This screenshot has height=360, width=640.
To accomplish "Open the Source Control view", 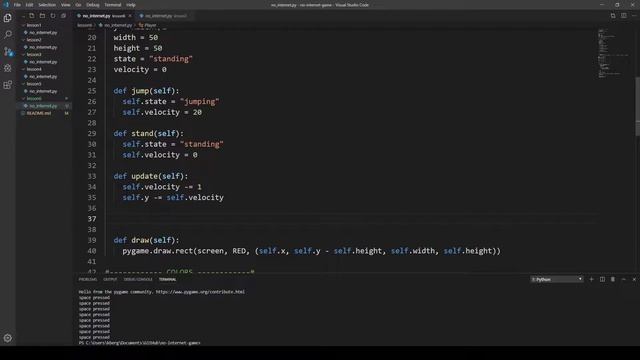I will [x=7, y=51].
